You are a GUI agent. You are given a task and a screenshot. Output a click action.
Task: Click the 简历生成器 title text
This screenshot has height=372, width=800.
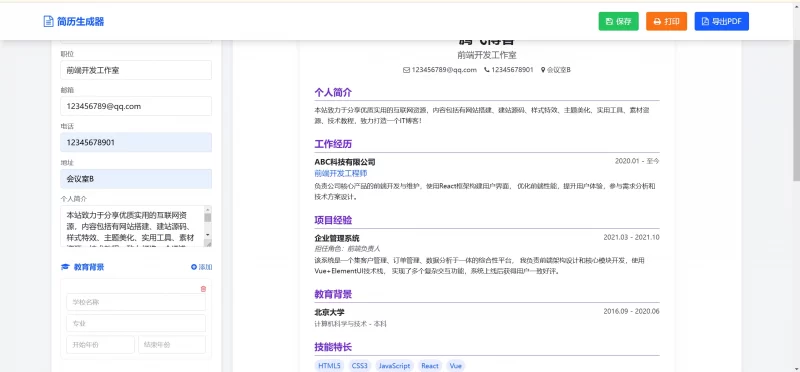(81, 21)
